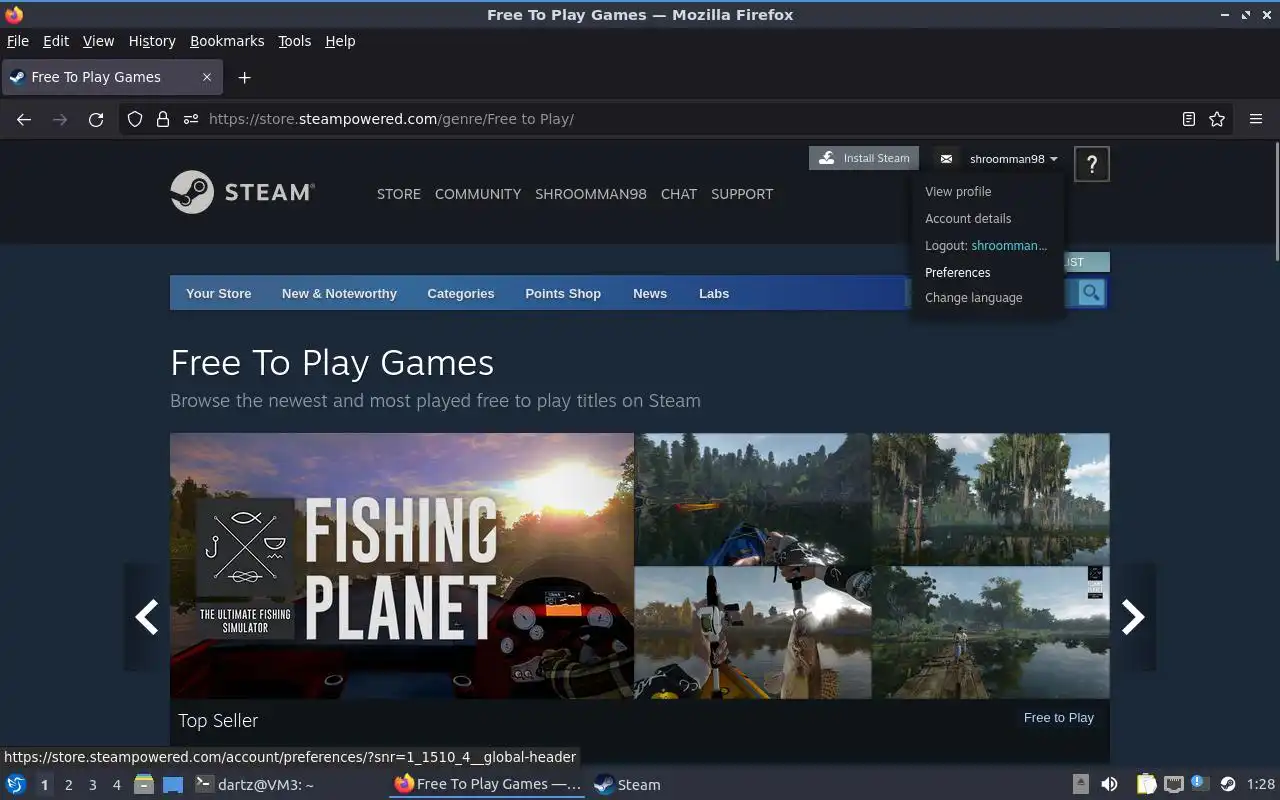Click the Install Steam button
This screenshot has height=800, width=1280.
tap(864, 158)
